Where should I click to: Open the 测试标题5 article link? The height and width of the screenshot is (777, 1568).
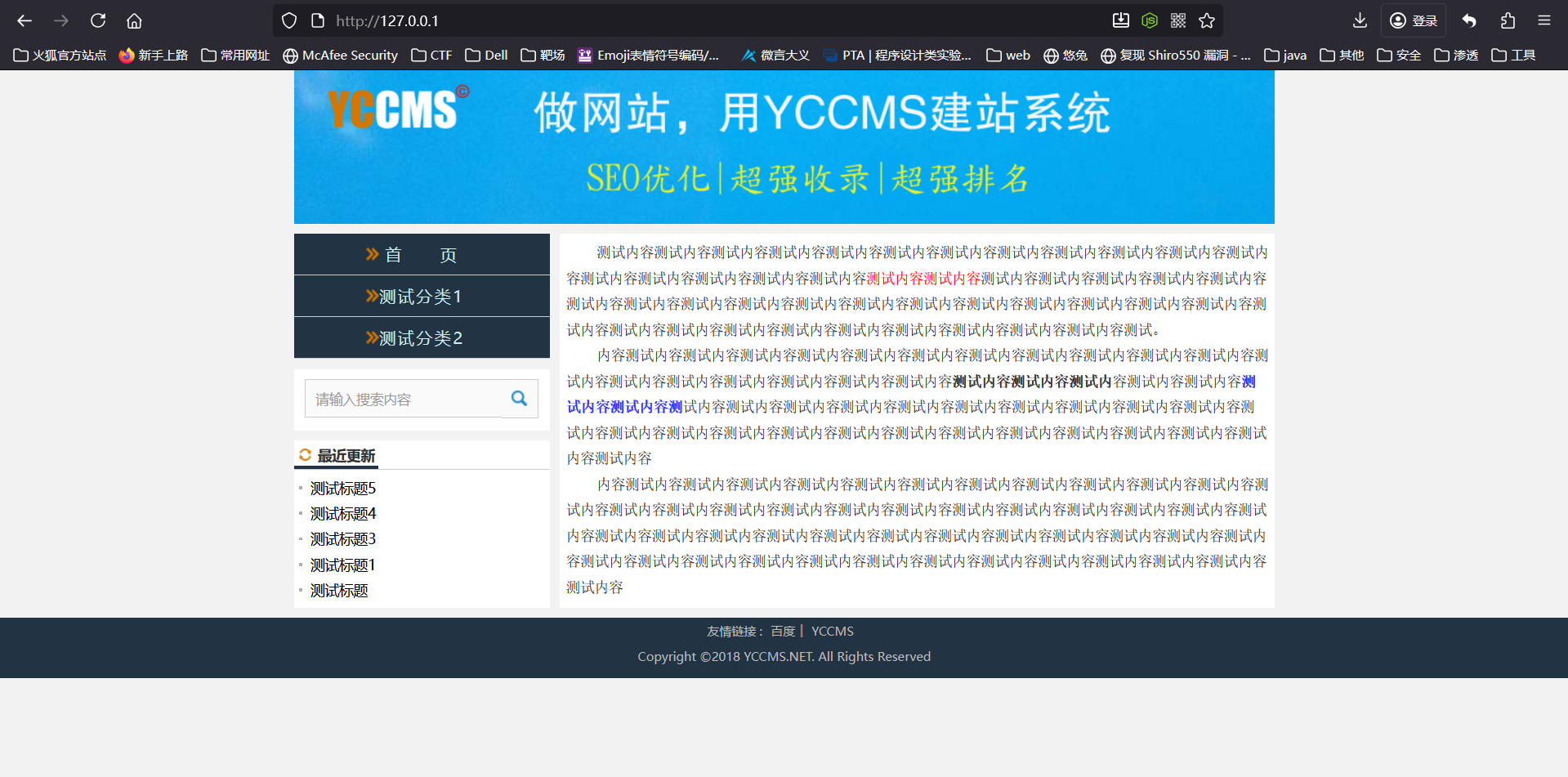343,489
